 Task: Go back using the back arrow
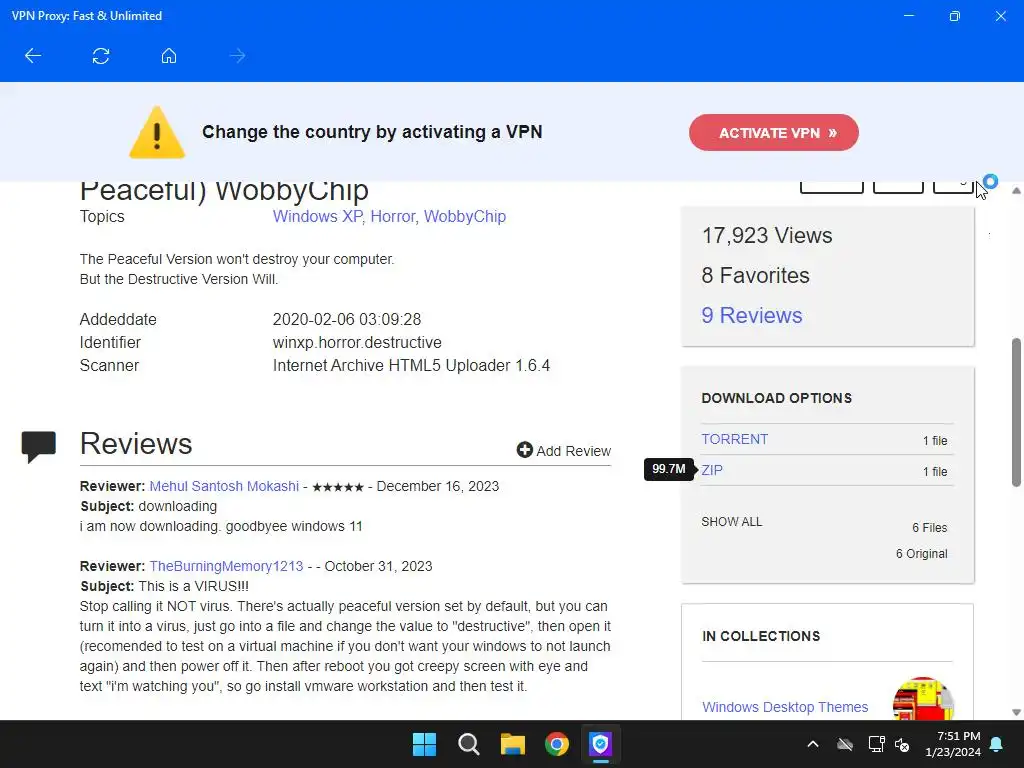click(33, 56)
